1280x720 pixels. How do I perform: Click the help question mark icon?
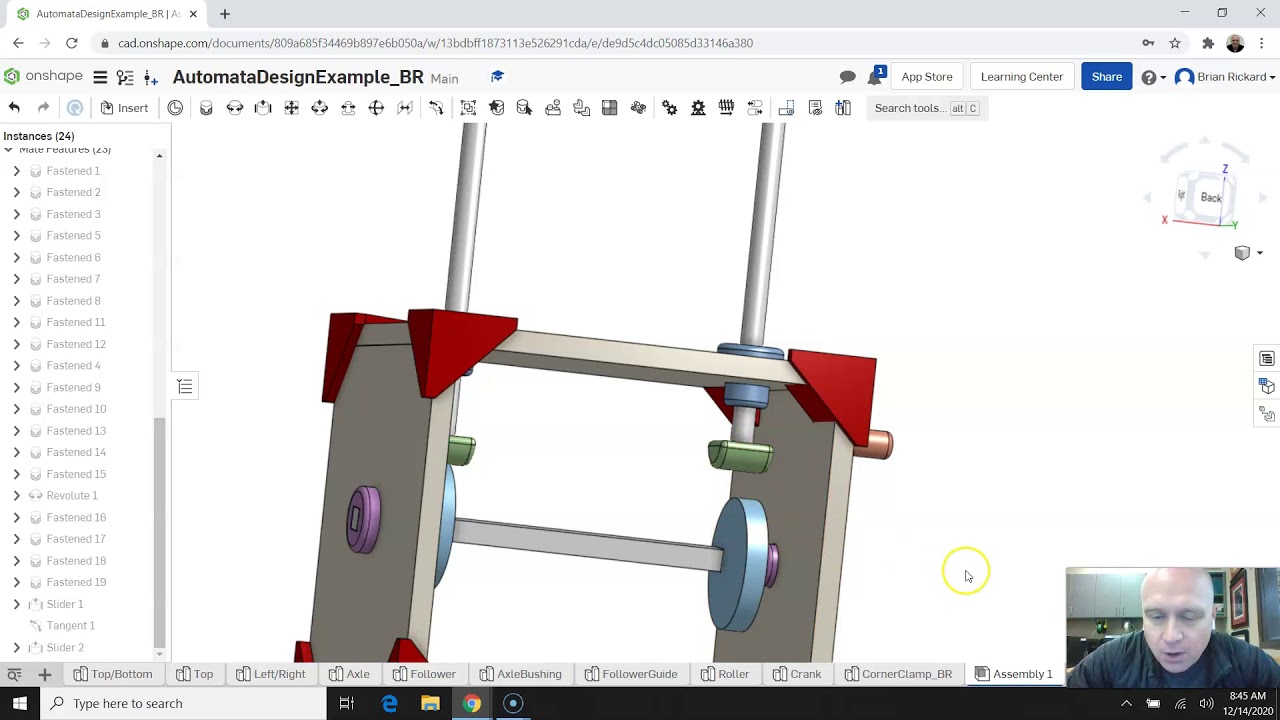click(1149, 77)
